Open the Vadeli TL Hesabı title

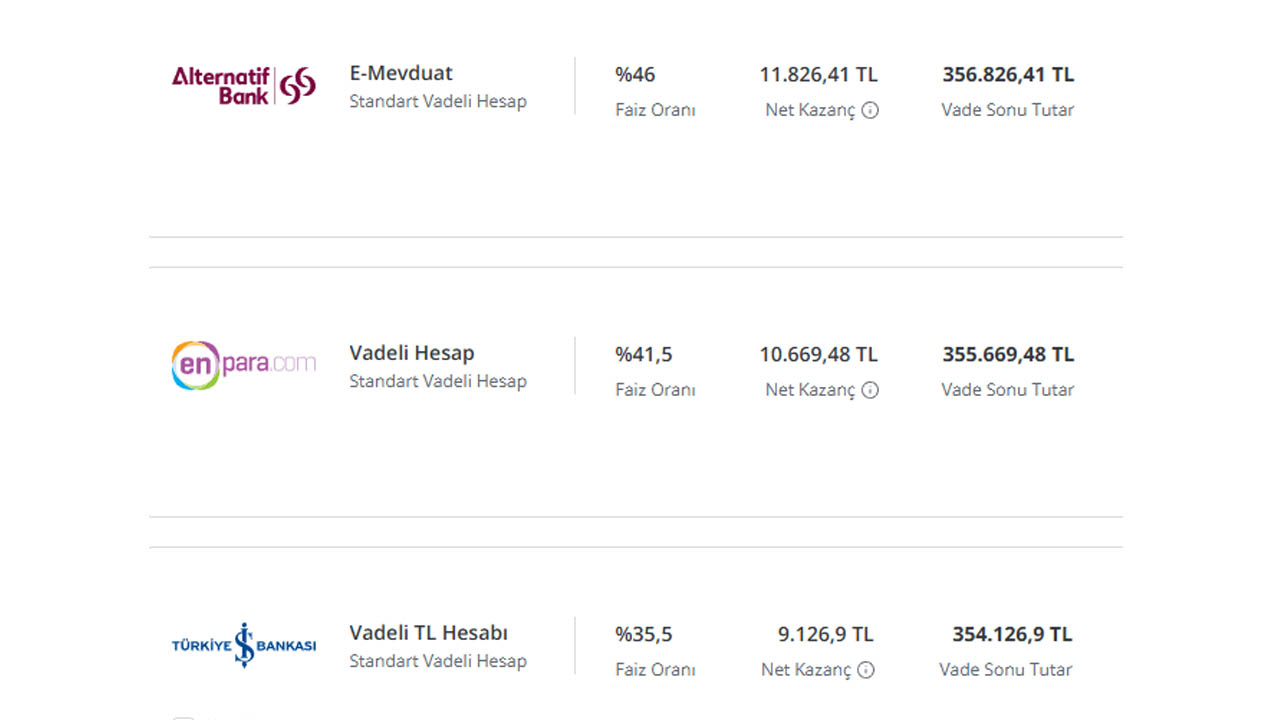tap(429, 633)
